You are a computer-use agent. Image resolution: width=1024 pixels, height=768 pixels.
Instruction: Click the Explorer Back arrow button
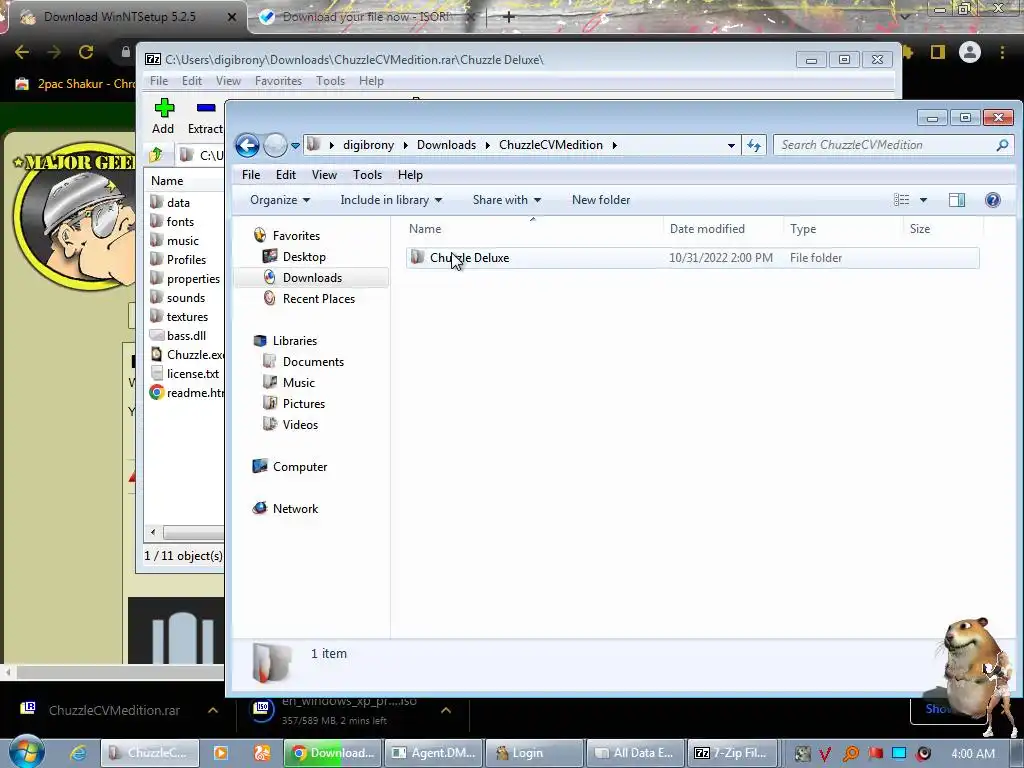coord(248,145)
